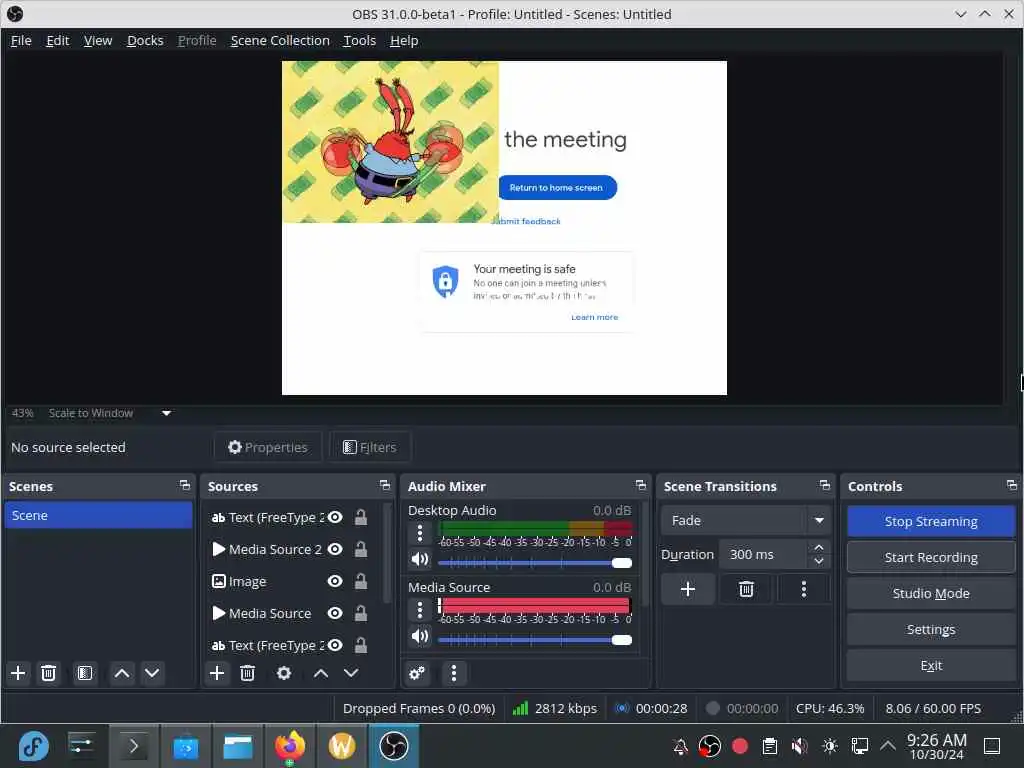The width and height of the screenshot is (1024, 768).
Task: Open OBS Settings button
Action: [x=931, y=629]
